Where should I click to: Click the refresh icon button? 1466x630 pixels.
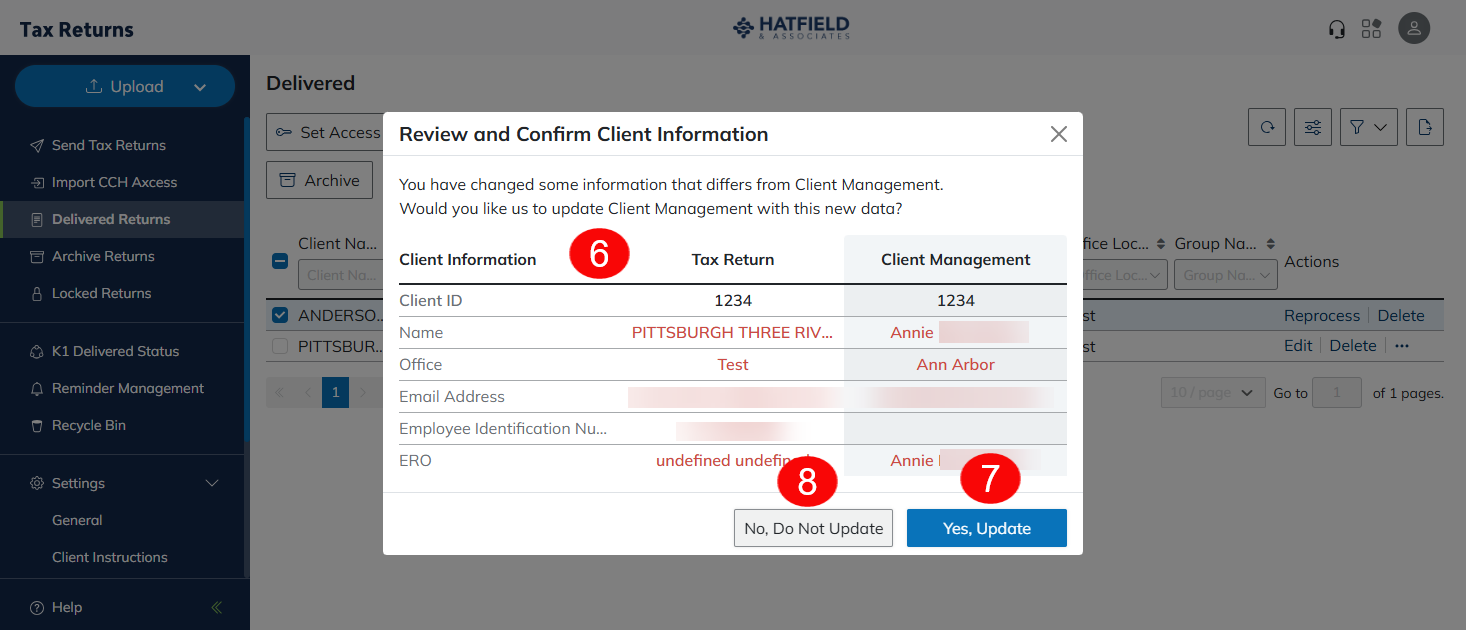click(1267, 127)
